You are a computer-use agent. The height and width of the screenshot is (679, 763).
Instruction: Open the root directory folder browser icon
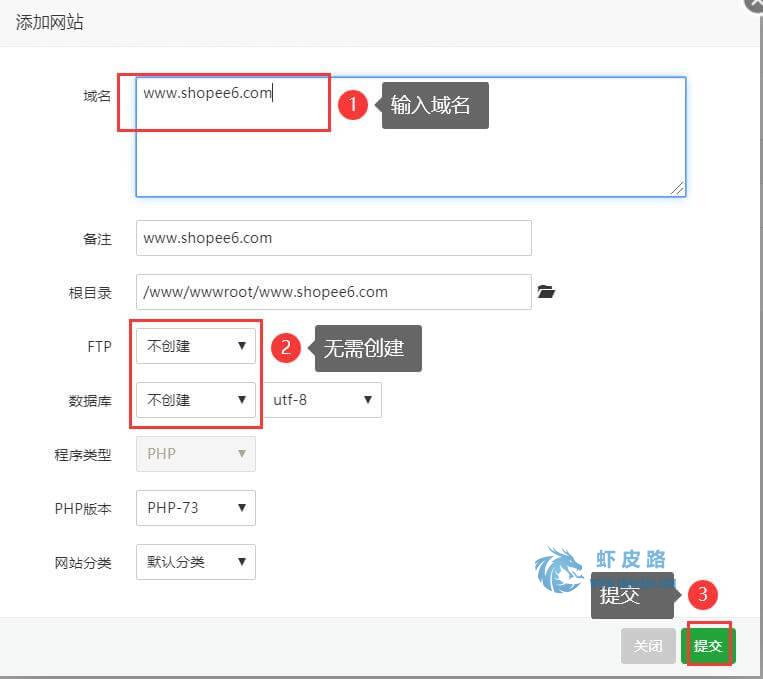coord(546,292)
